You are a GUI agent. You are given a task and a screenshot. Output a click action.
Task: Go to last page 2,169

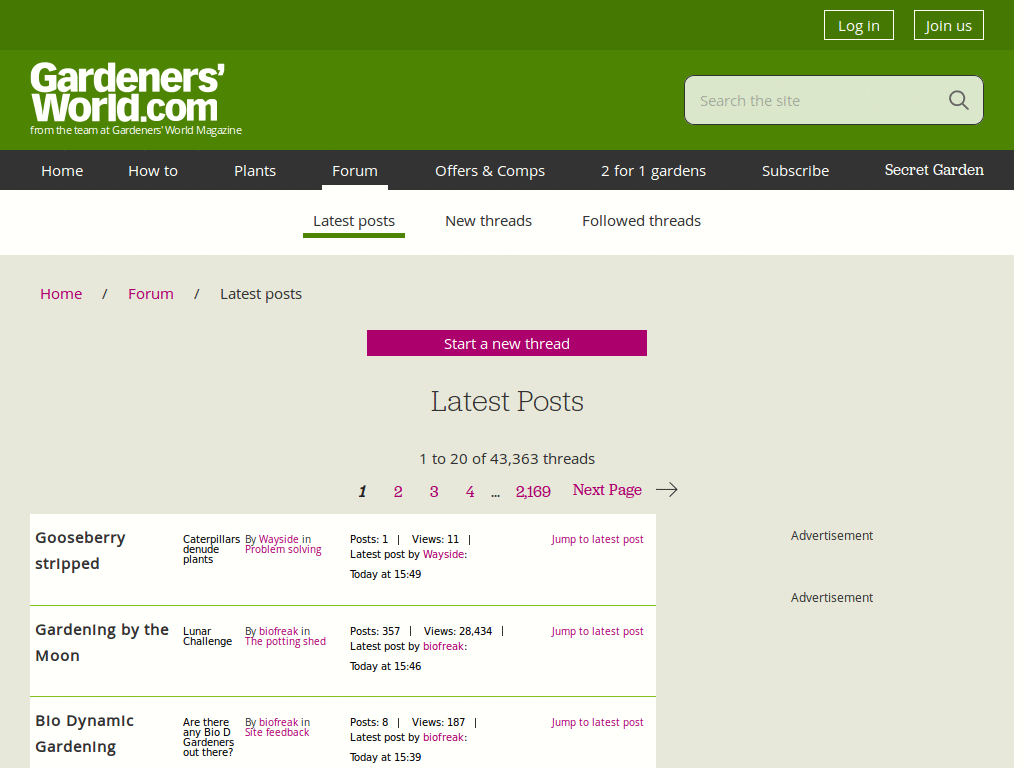click(533, 491)
